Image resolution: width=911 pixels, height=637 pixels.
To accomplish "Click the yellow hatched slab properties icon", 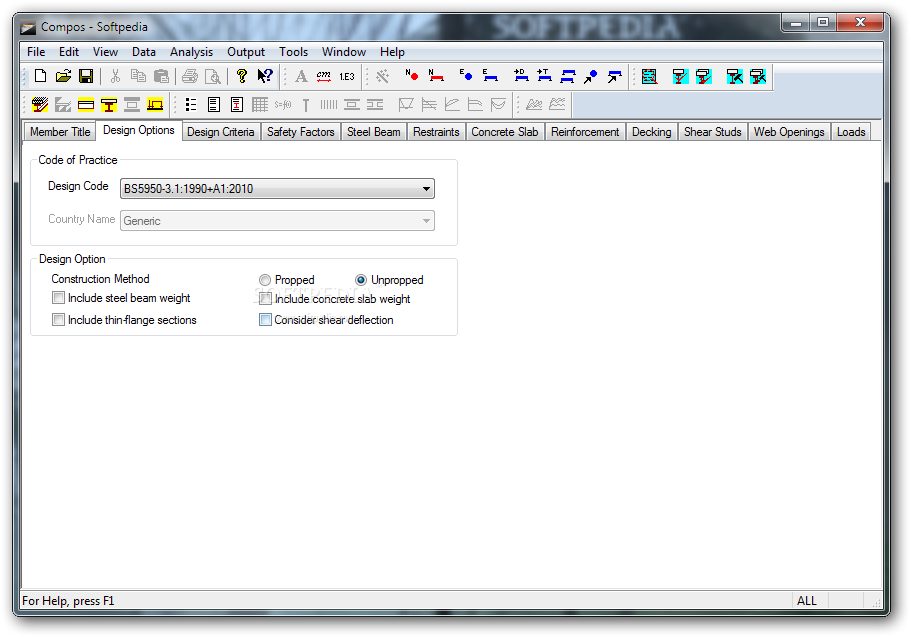I will click(40, 105).
